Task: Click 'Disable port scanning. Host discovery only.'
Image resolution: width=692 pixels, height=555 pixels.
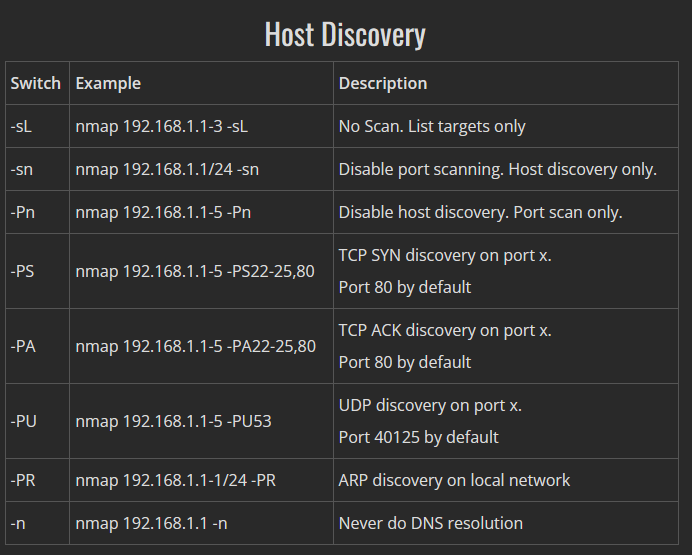Action: (498, 169)
